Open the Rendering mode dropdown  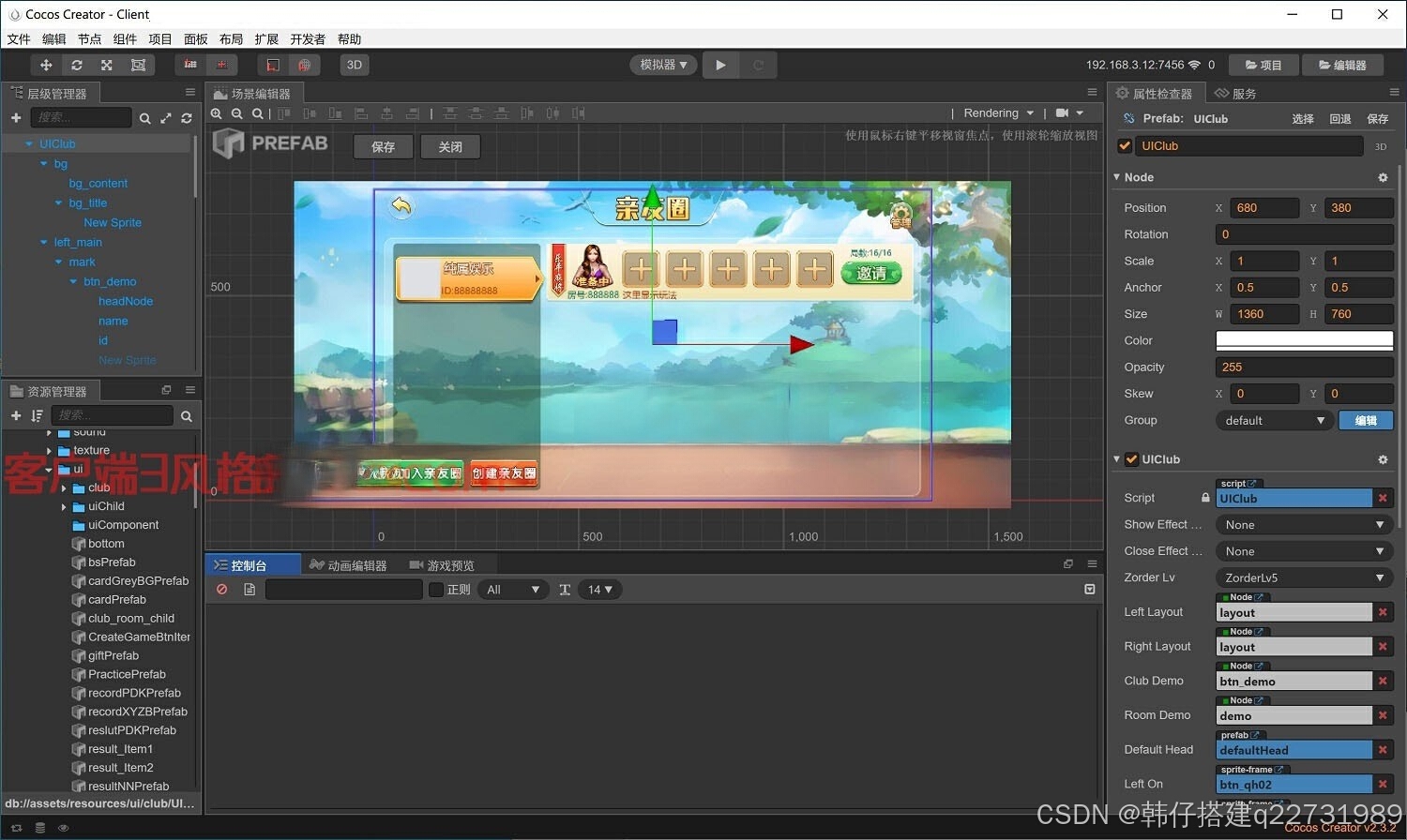tap(999, 112)
